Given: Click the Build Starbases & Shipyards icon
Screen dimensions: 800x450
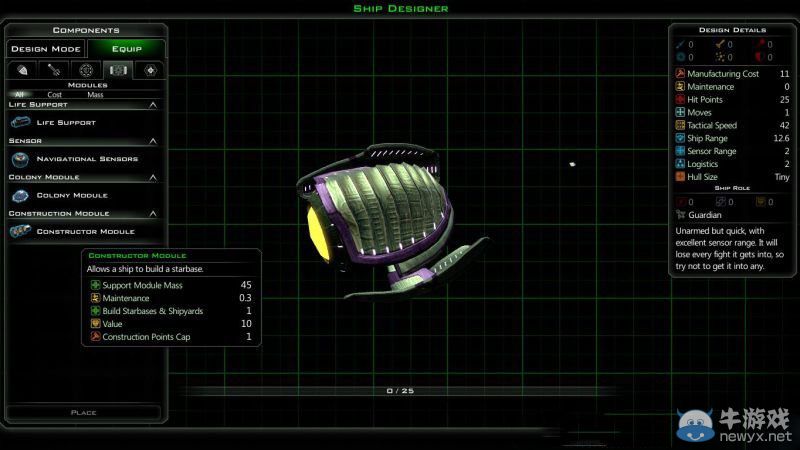Looking at the screenshot, I should 95,311.
